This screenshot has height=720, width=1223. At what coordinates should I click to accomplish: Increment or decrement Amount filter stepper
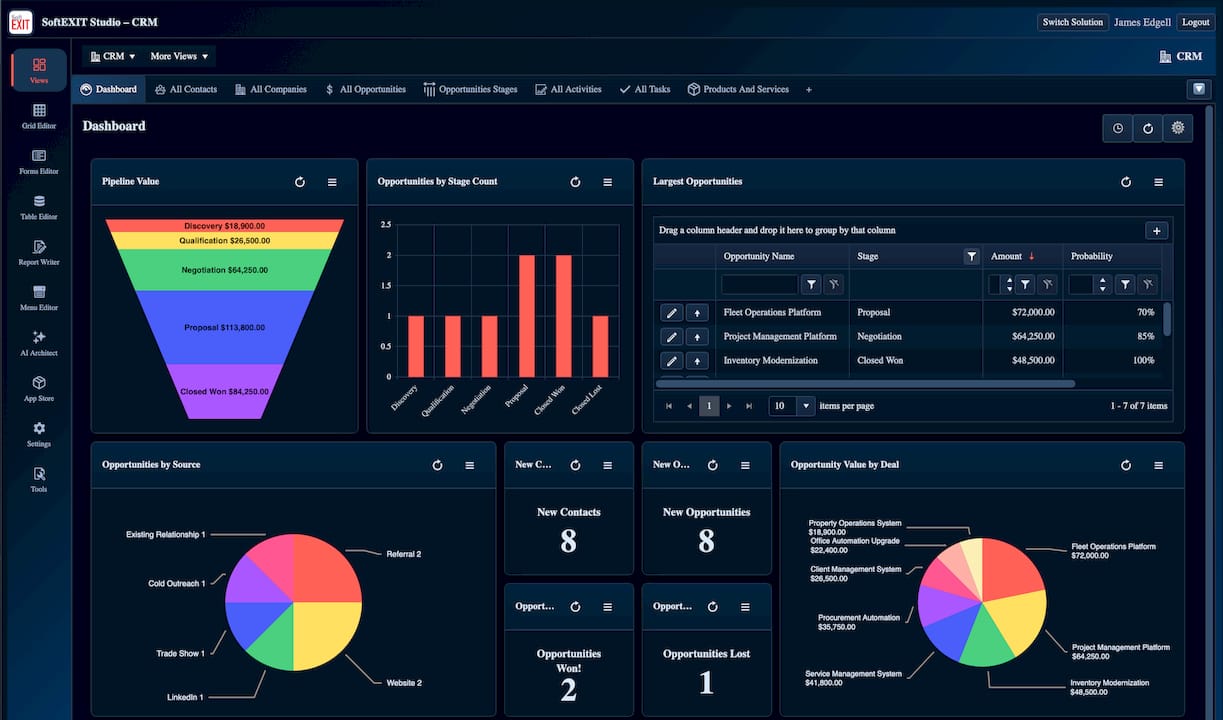pos(1009,285)
